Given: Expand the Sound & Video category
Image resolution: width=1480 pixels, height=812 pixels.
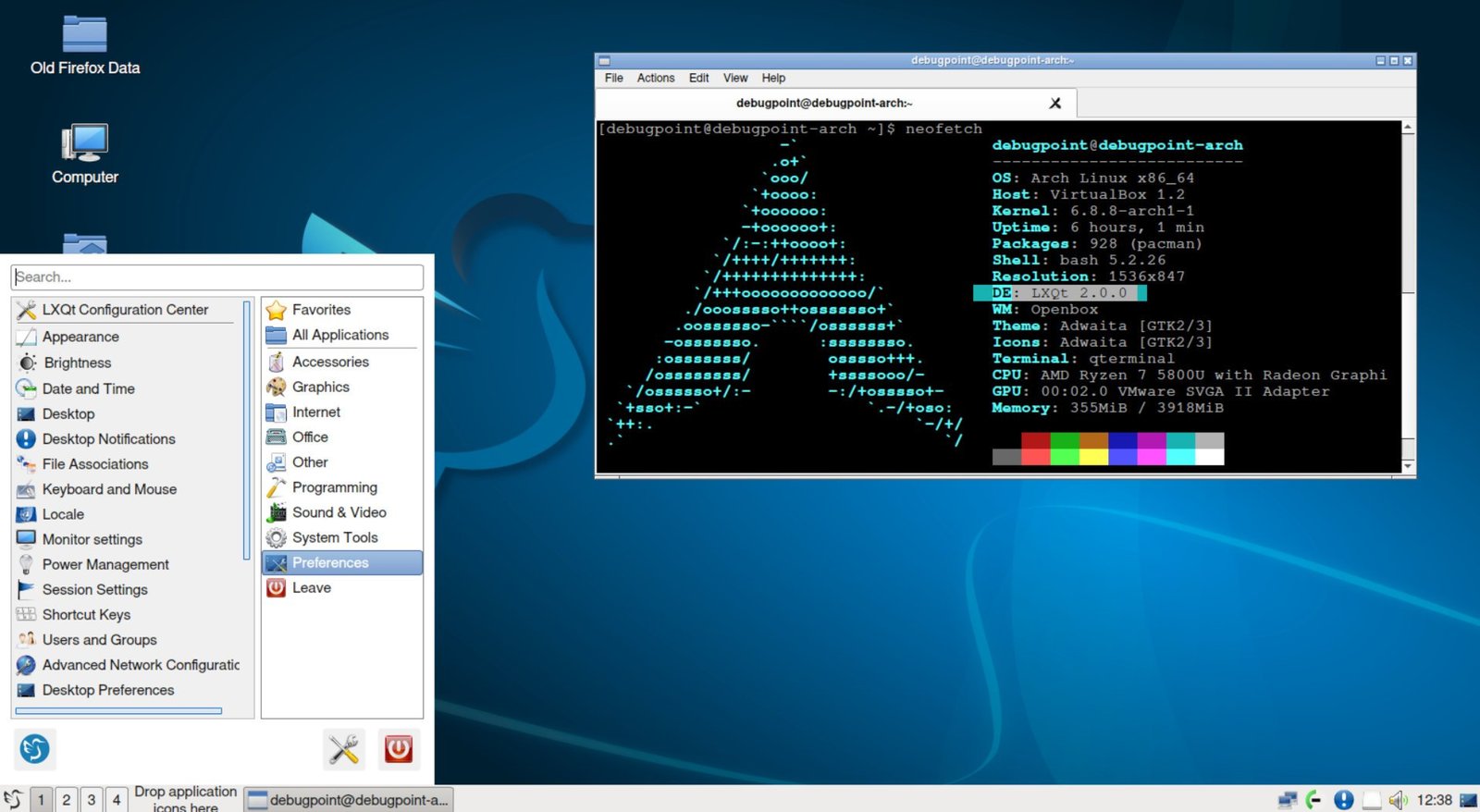Looking at the screenshot, I should pyautogui.click(x=339, y=512).
